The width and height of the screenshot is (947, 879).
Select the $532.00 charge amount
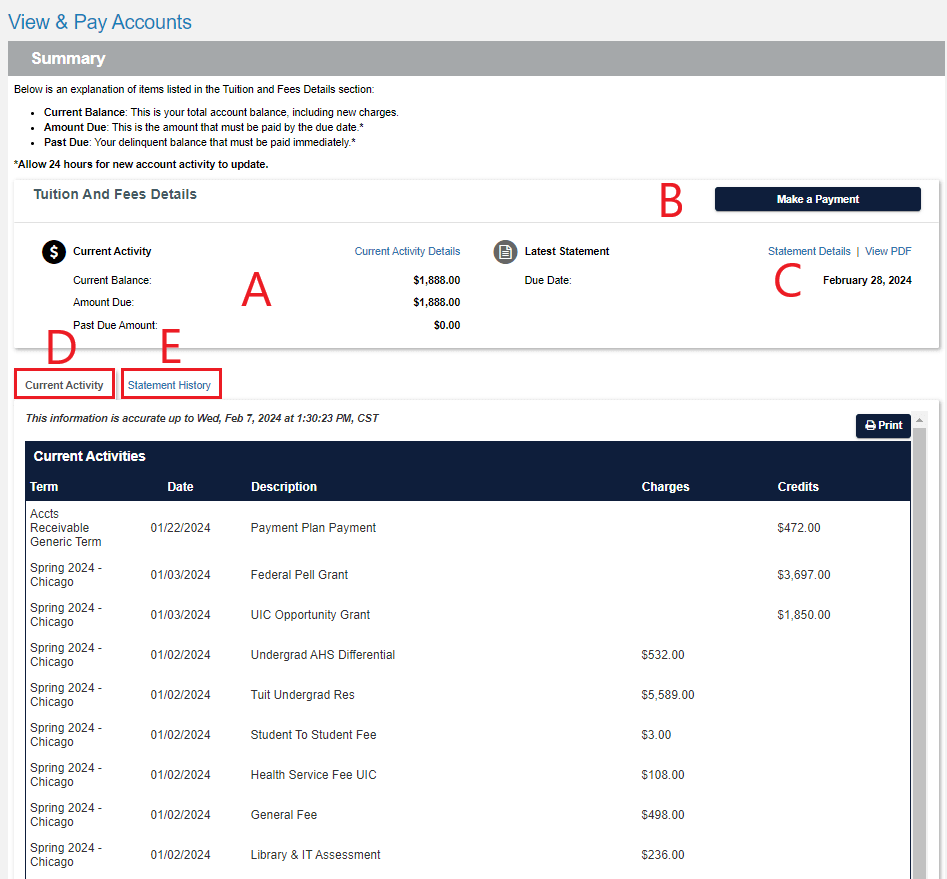[x=663, y=655]
